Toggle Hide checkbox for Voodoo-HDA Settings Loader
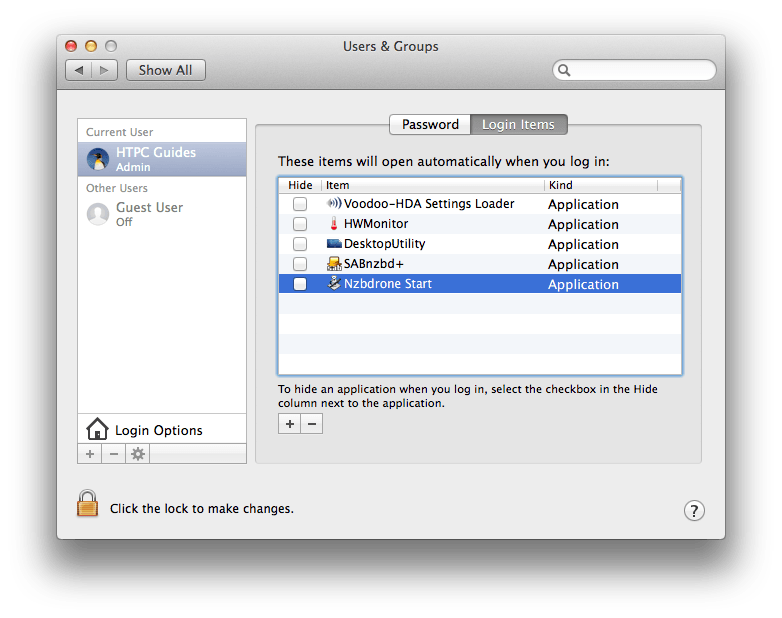This screenshot has width=782, height=618. pos(300,204)
